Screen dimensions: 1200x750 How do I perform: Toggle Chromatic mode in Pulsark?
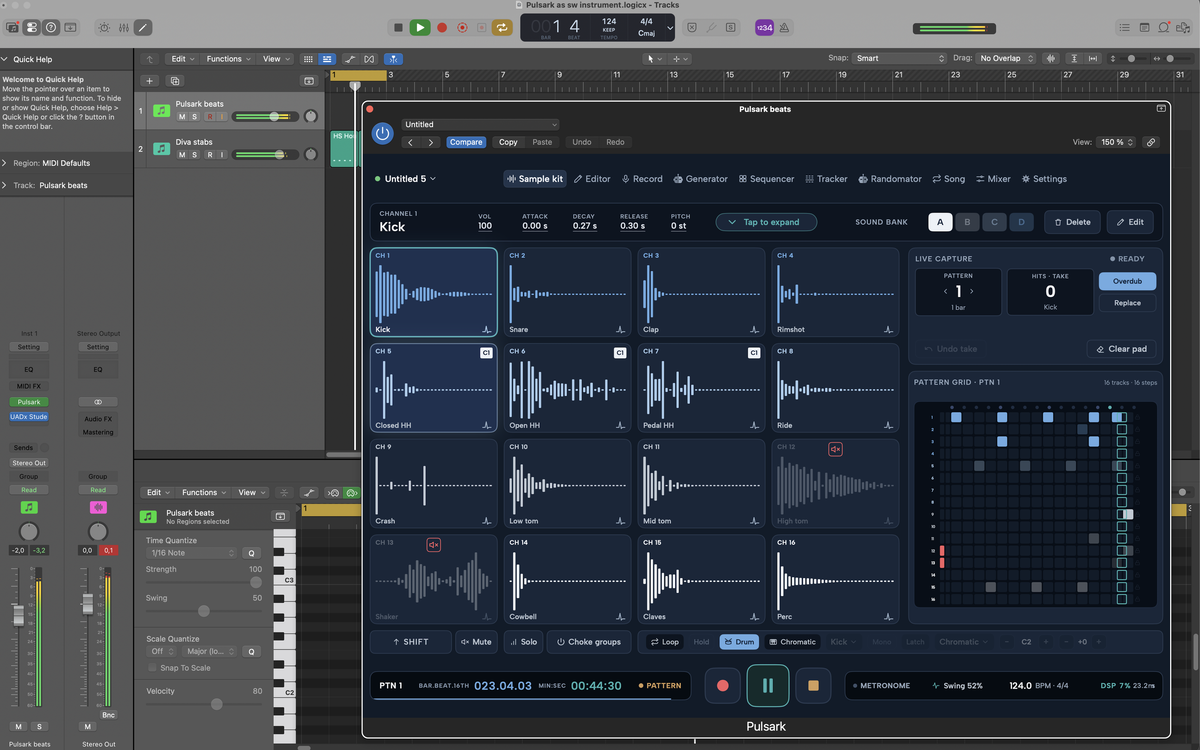click(x=792, y=642)
